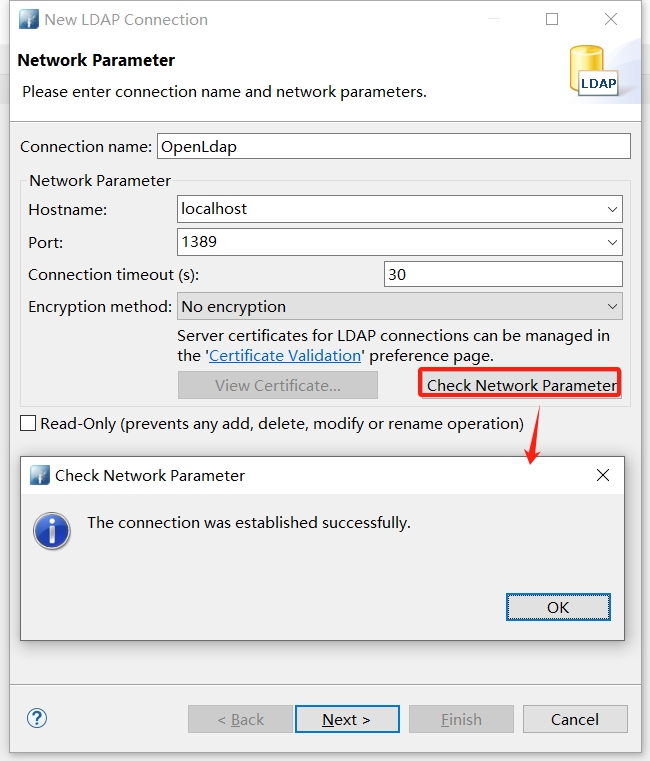Viewport: 650px width, 761px height.
Task: Open the Port dropdown list
Action: pyautogui.click(x=612, y=242)
